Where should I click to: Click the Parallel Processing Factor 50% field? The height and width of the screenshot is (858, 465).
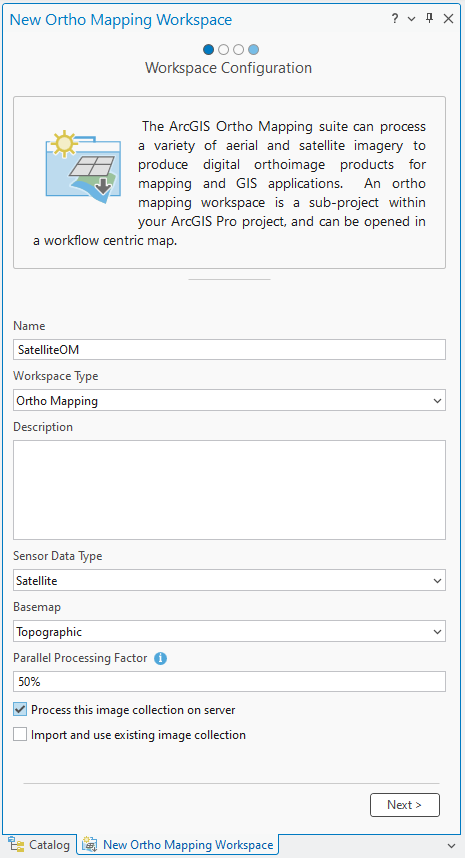pyautogui.click(x=229, y=682)
